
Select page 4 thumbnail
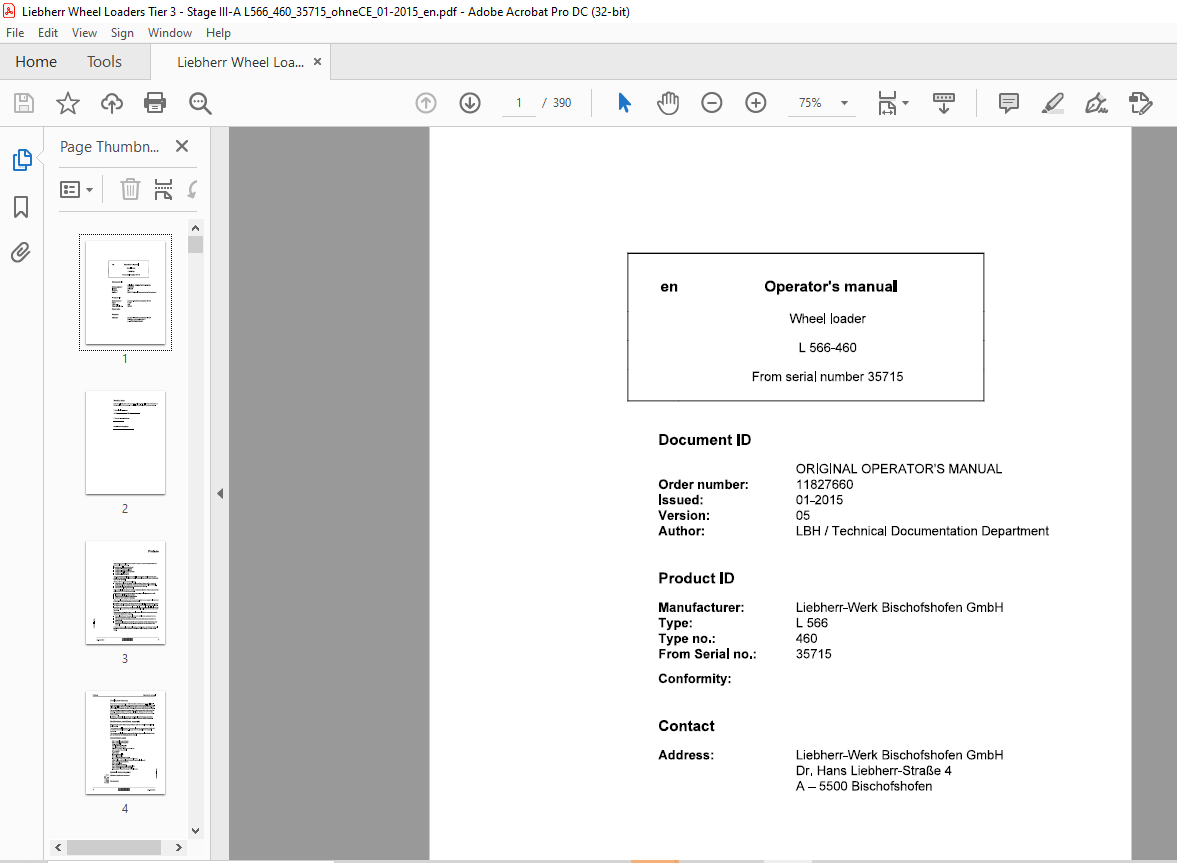pos(125,743)
